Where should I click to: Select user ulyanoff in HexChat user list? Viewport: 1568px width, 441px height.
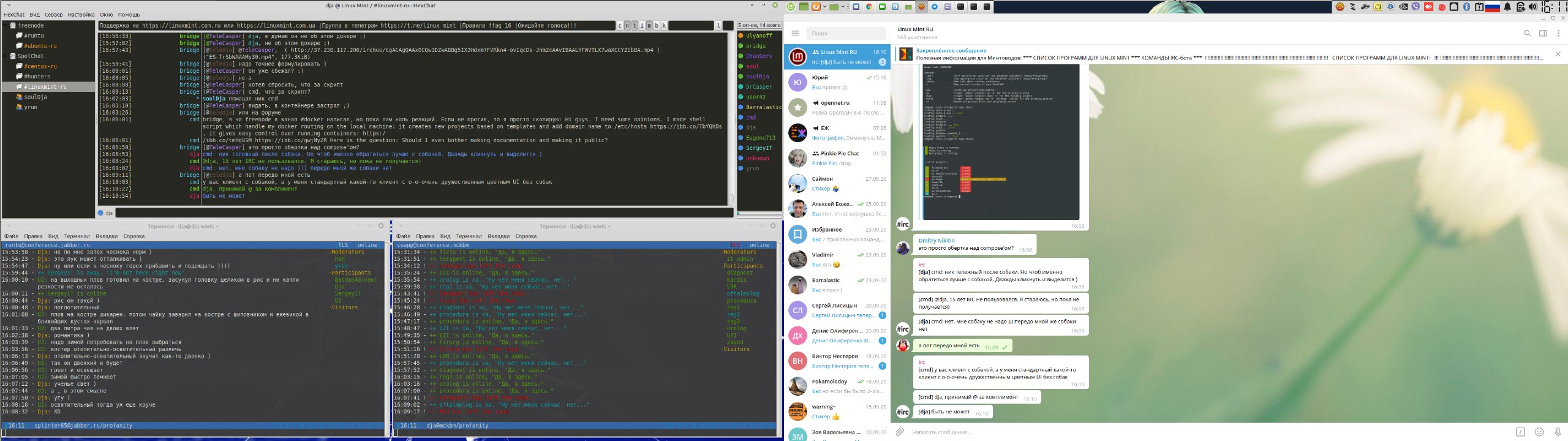[759, 36]
